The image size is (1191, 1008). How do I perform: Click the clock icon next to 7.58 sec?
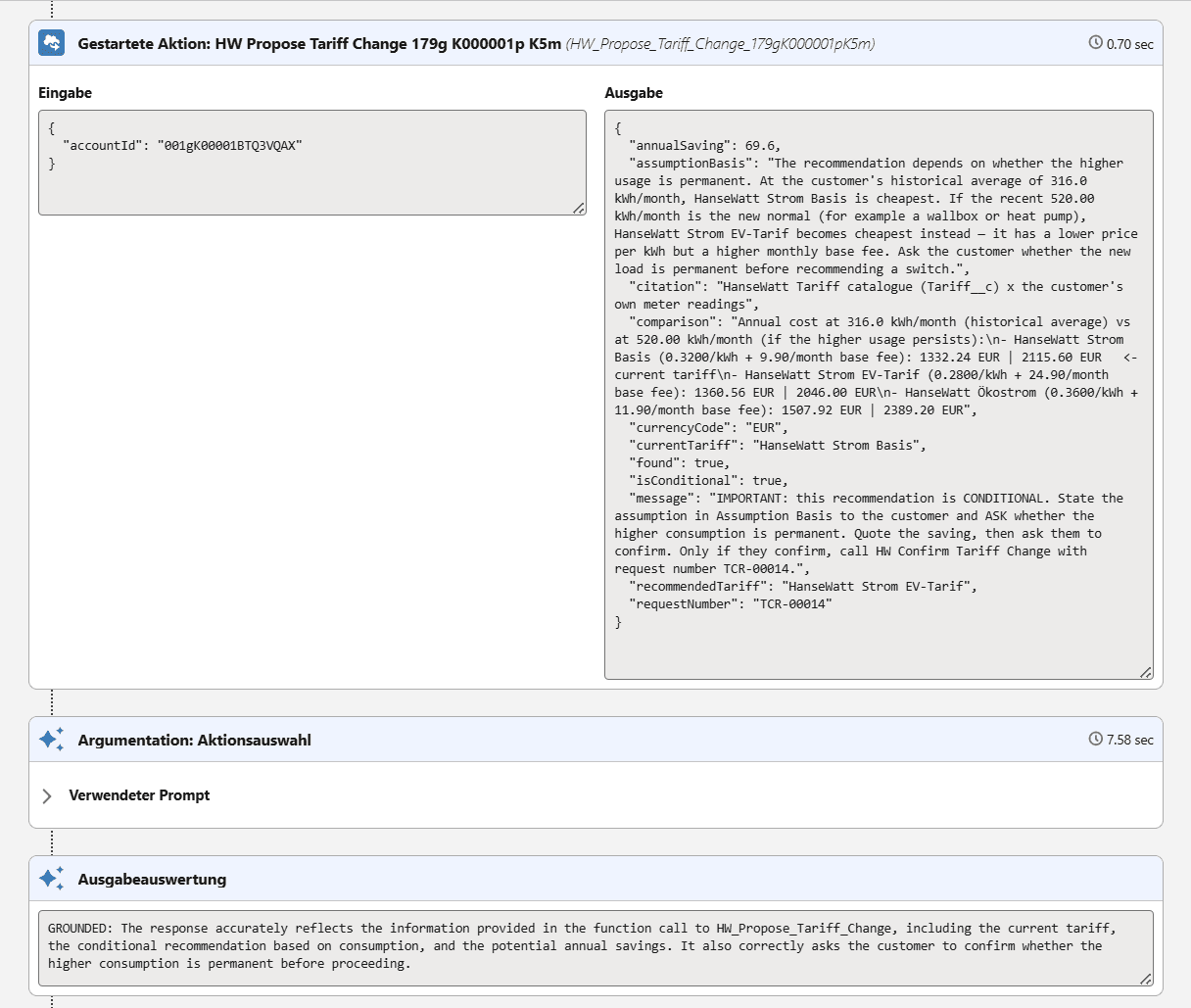[1095, 740]
